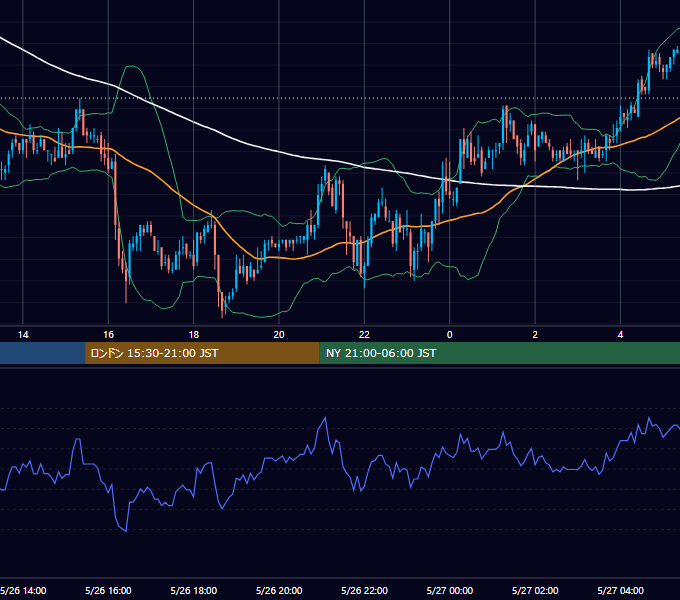Click the 5/27 02:00 timestamp label

[x=535, y=590]
